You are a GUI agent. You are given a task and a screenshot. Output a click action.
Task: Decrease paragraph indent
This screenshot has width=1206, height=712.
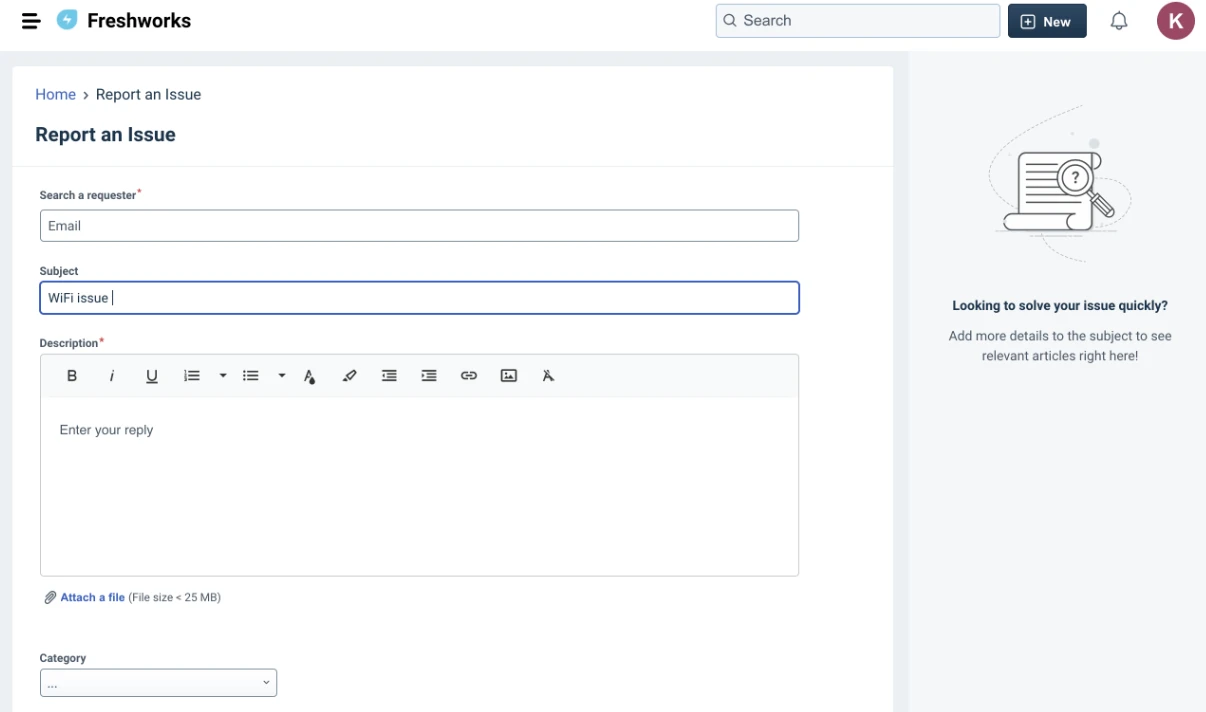(x=389, y=376)
